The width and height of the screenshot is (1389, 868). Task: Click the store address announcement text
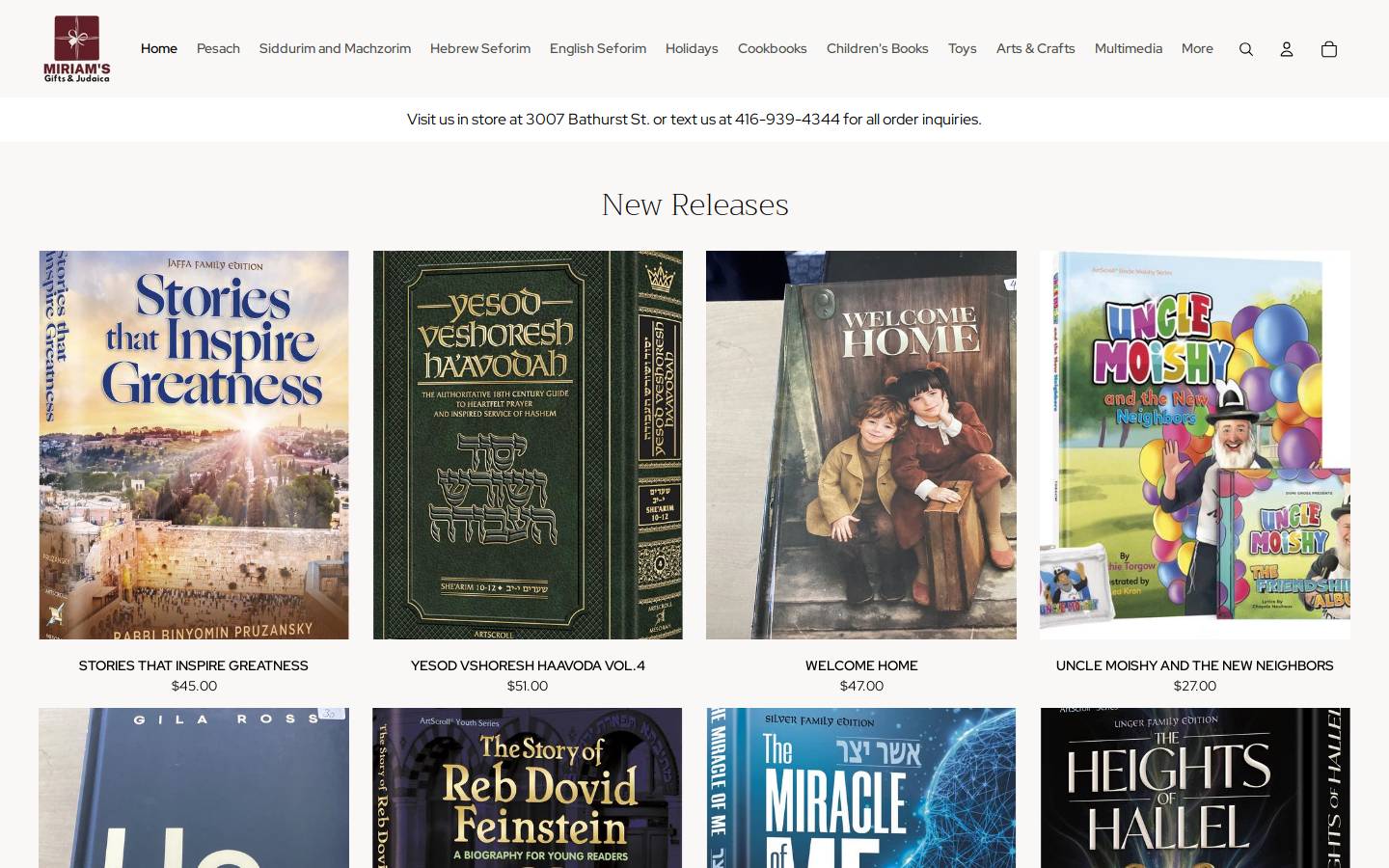click(694, 120)
